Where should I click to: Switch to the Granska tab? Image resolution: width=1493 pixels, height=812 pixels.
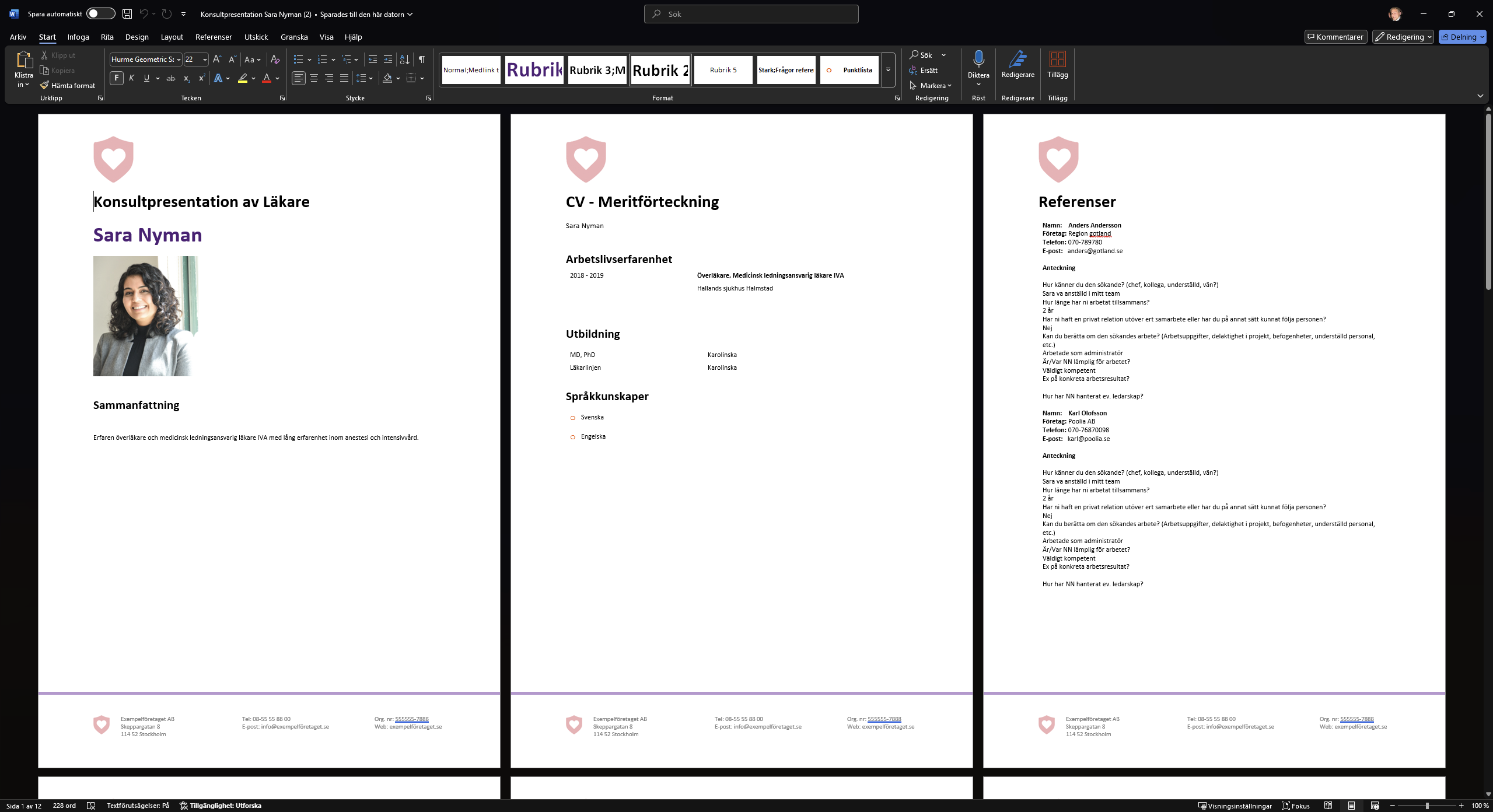click(x=293, y=37)
